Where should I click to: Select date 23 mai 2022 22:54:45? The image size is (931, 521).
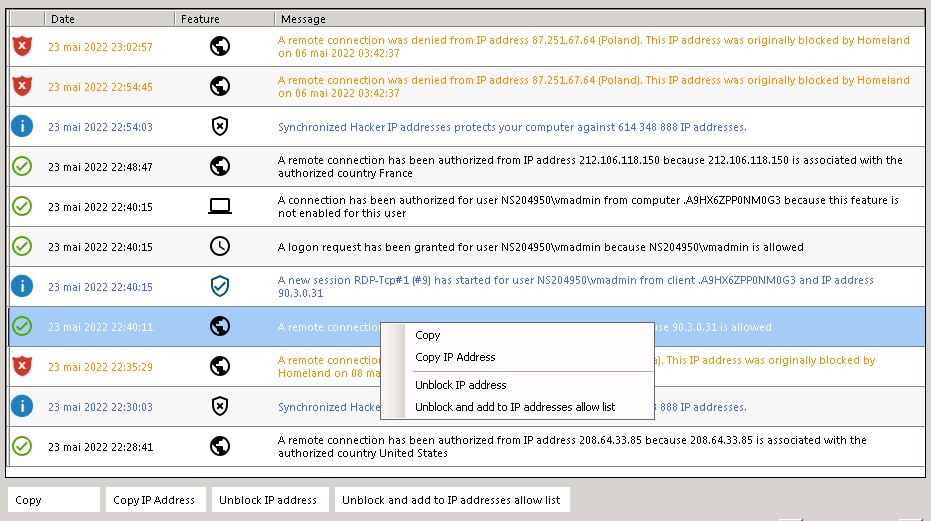(x=100, y=87)
